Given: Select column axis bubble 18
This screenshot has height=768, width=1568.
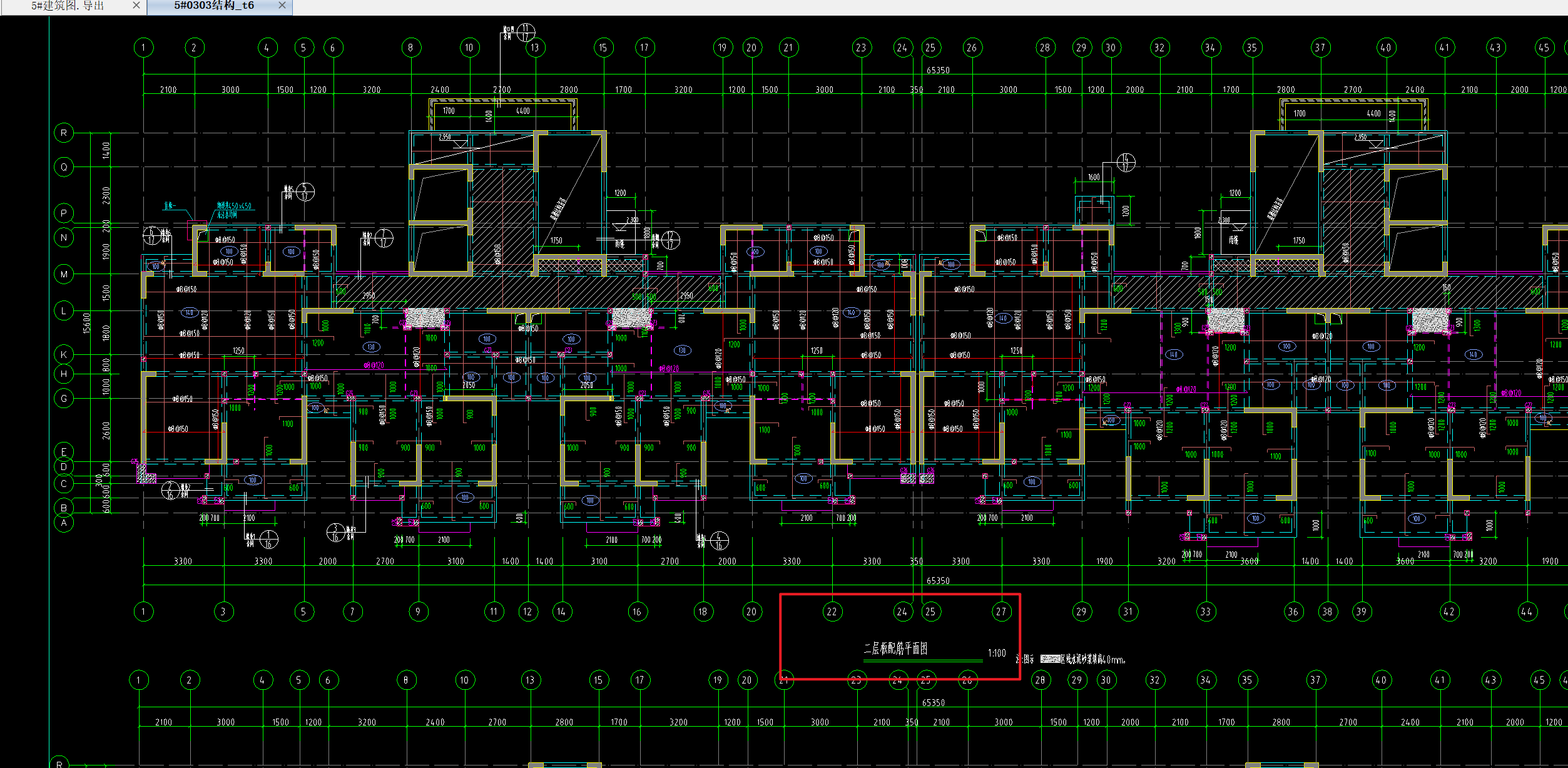Looking at the screenshot, I should click(703, 612).
